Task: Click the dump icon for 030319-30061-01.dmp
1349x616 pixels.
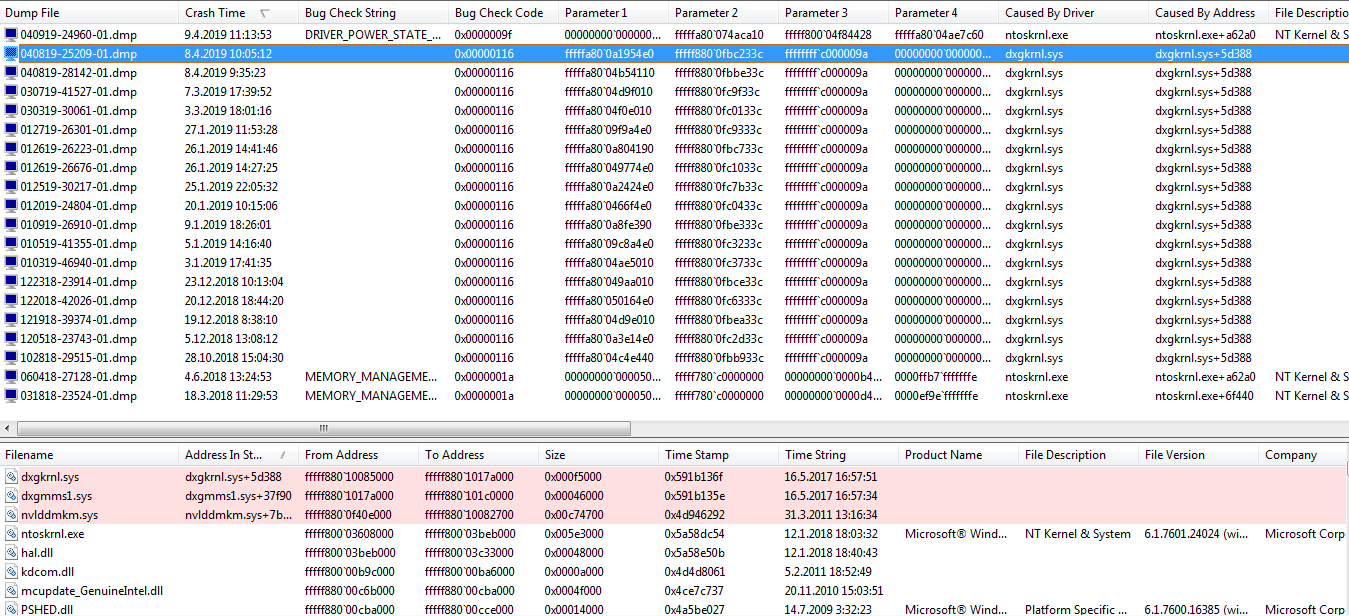Action: (x=11, y=111)
